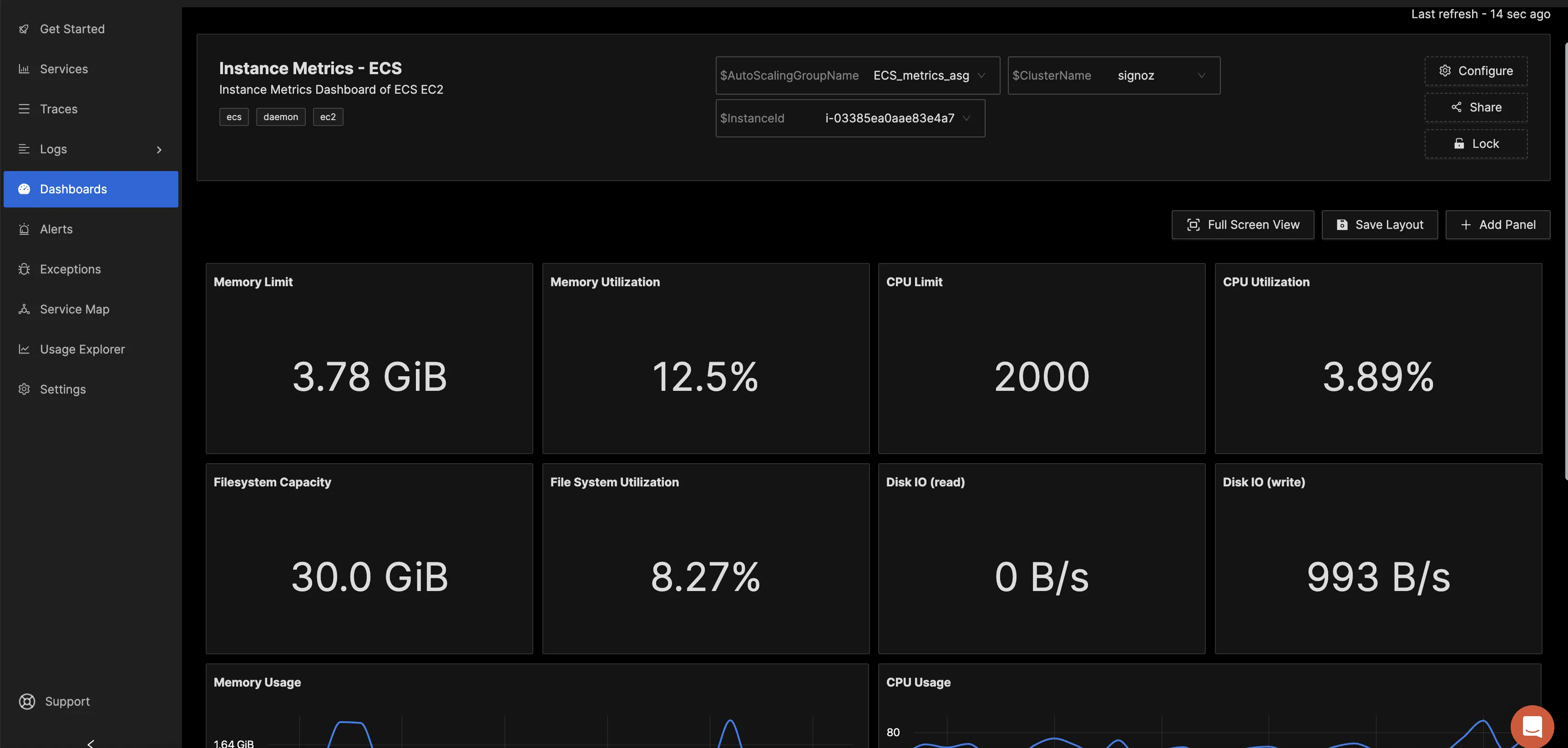
Task: Click the Exceptions bug icon
Action: pyautogui.click(x=24, y=269)
